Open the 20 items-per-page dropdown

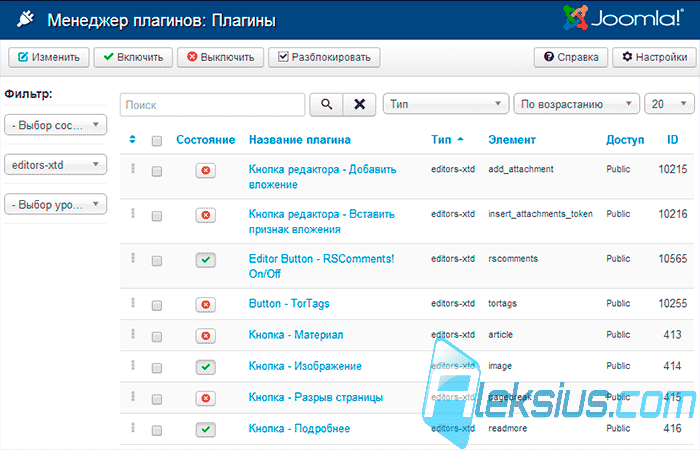pos(669,104)
